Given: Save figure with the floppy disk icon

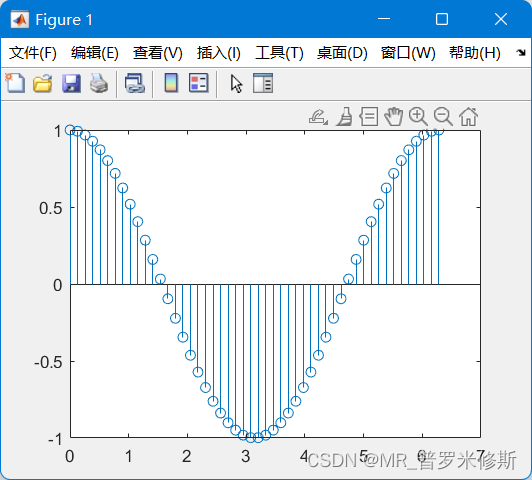Looking at the screenshot, I should (x=71, y=83).
